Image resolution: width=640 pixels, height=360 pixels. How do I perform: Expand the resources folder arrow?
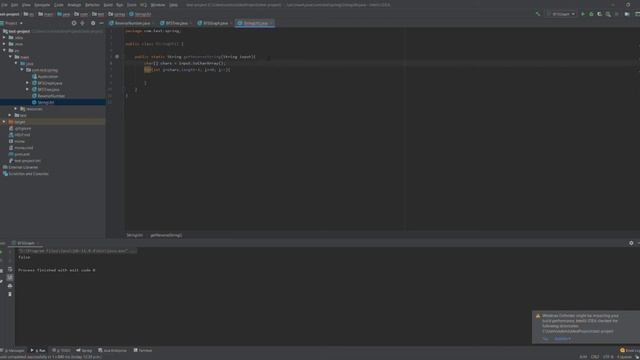16,109
